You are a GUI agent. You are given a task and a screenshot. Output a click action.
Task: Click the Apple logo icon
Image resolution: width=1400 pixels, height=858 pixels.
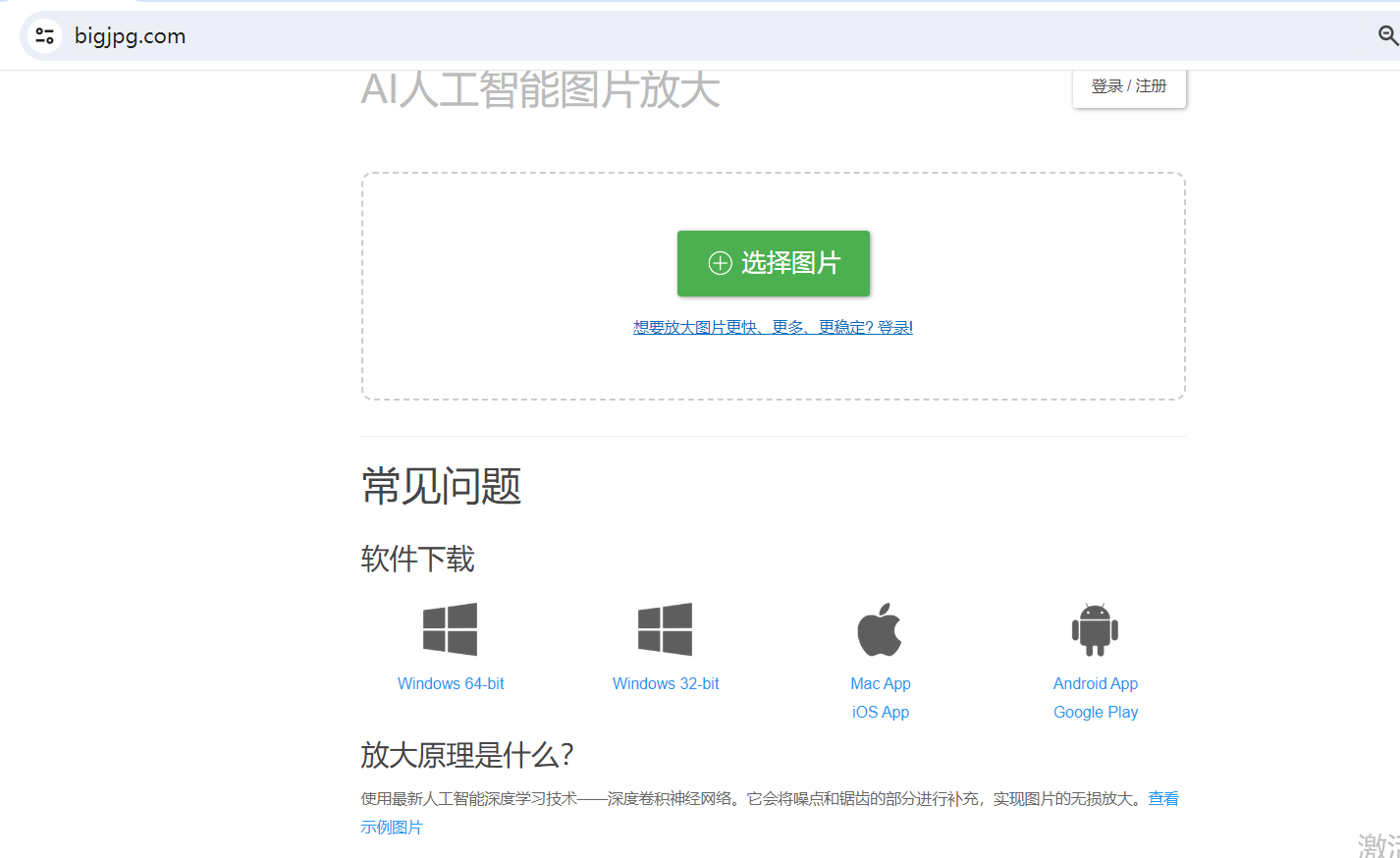(880, 629)
